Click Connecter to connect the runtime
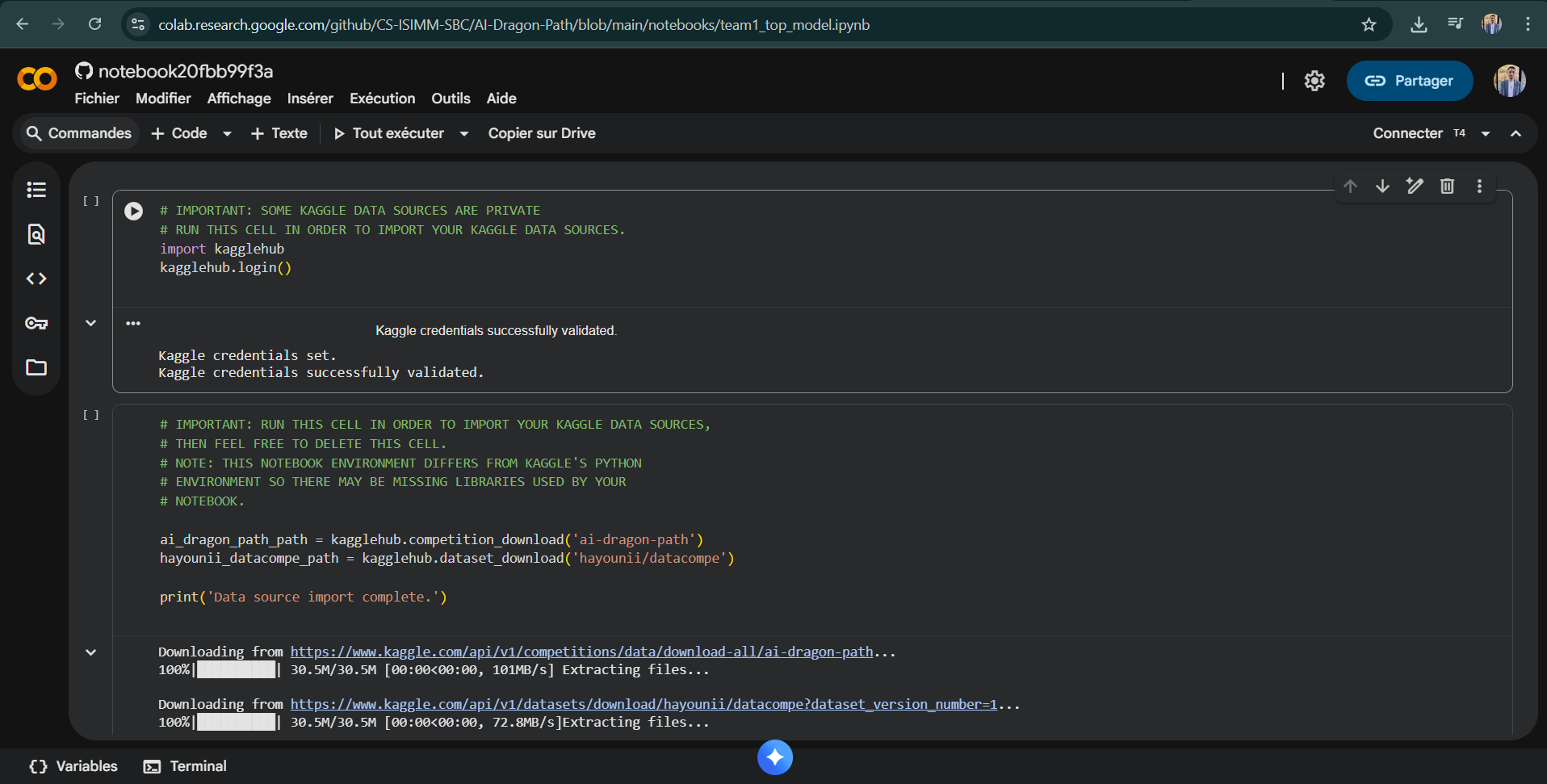This screenshot has height=784, width=1547. (1408, 133)
